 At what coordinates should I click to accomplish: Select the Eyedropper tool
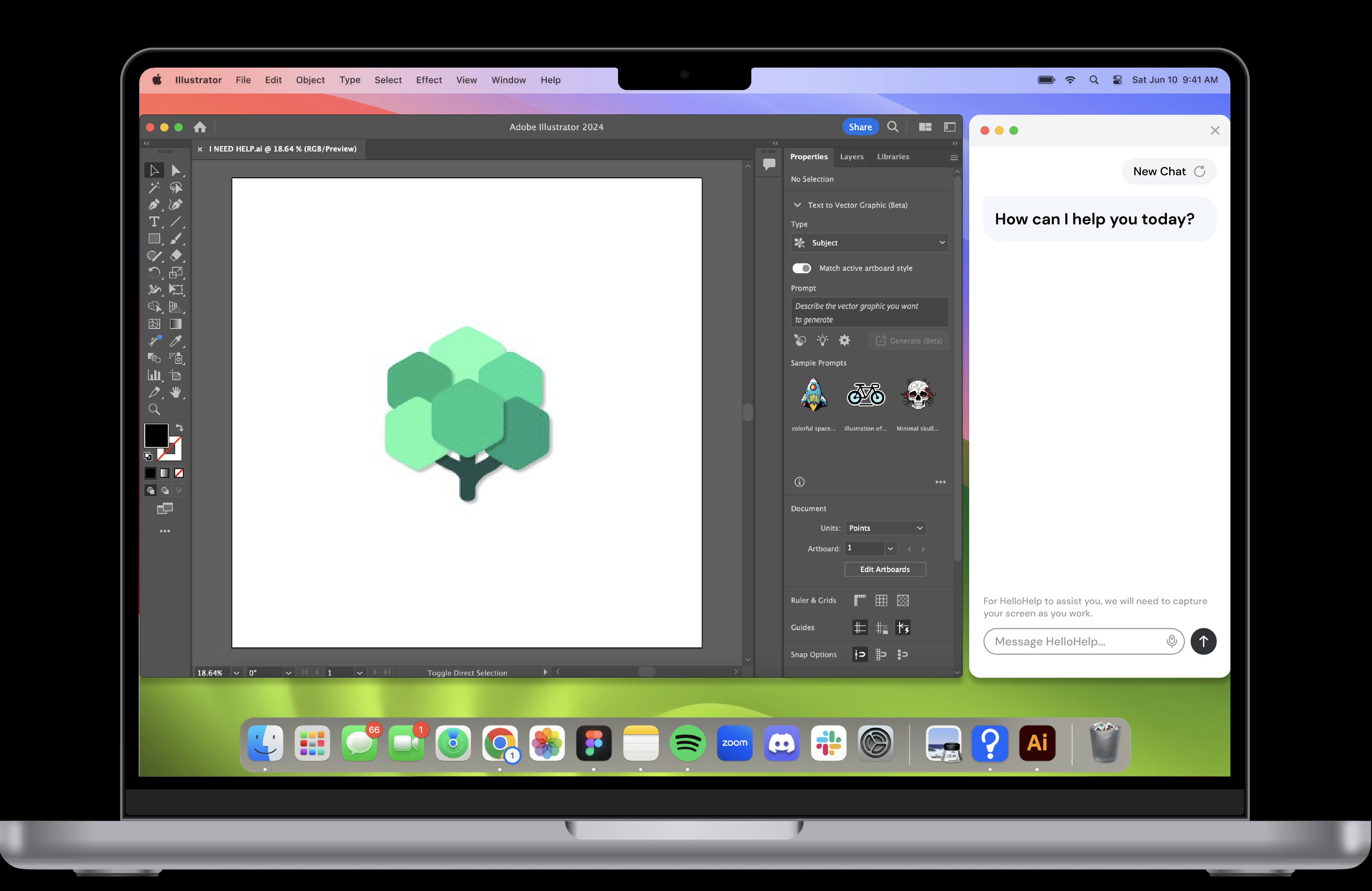point(176,341)
